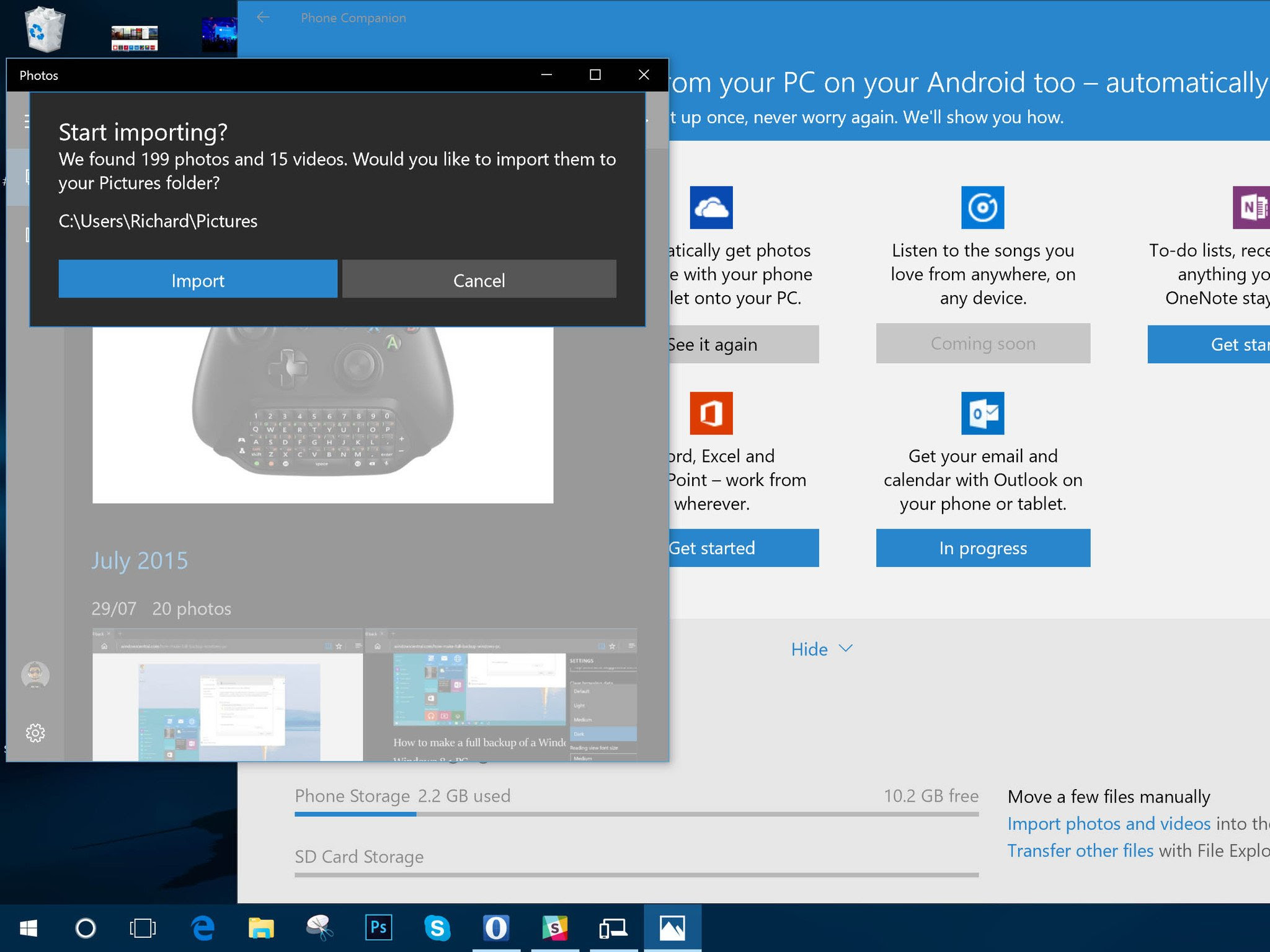Launch Microsoft Edge from taskbar
The height and width of the screenshot is (952, 1270).
(203, 928)
